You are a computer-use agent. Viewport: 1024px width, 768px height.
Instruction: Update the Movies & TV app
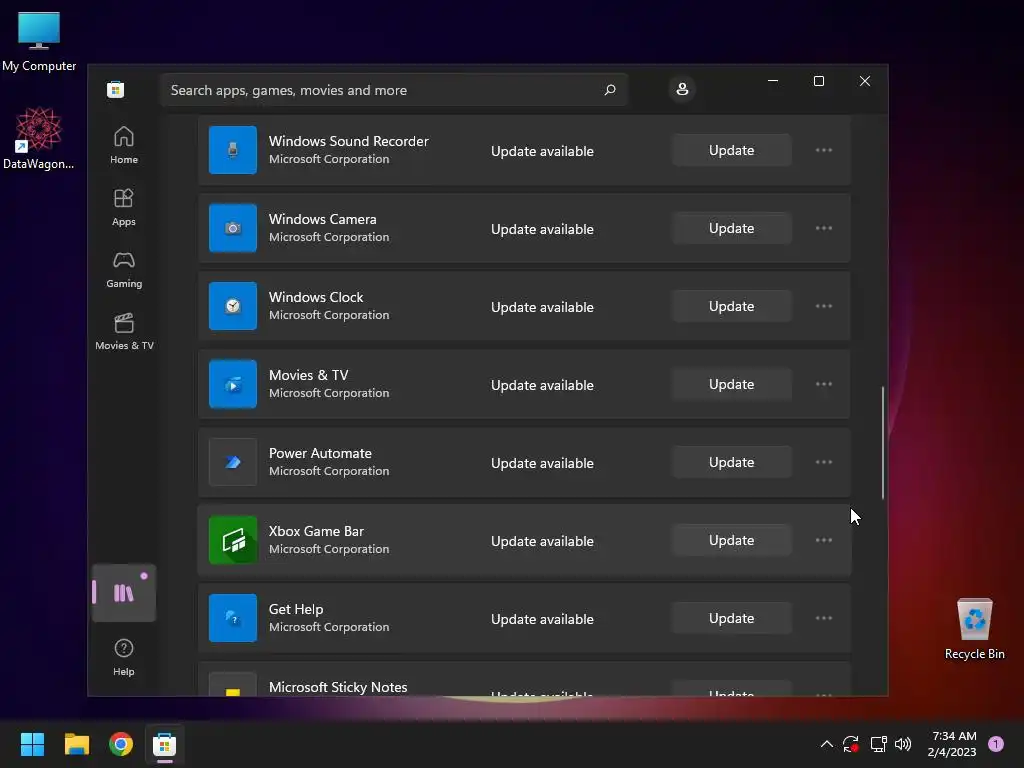pyautogui.click(x=731, y=384)
